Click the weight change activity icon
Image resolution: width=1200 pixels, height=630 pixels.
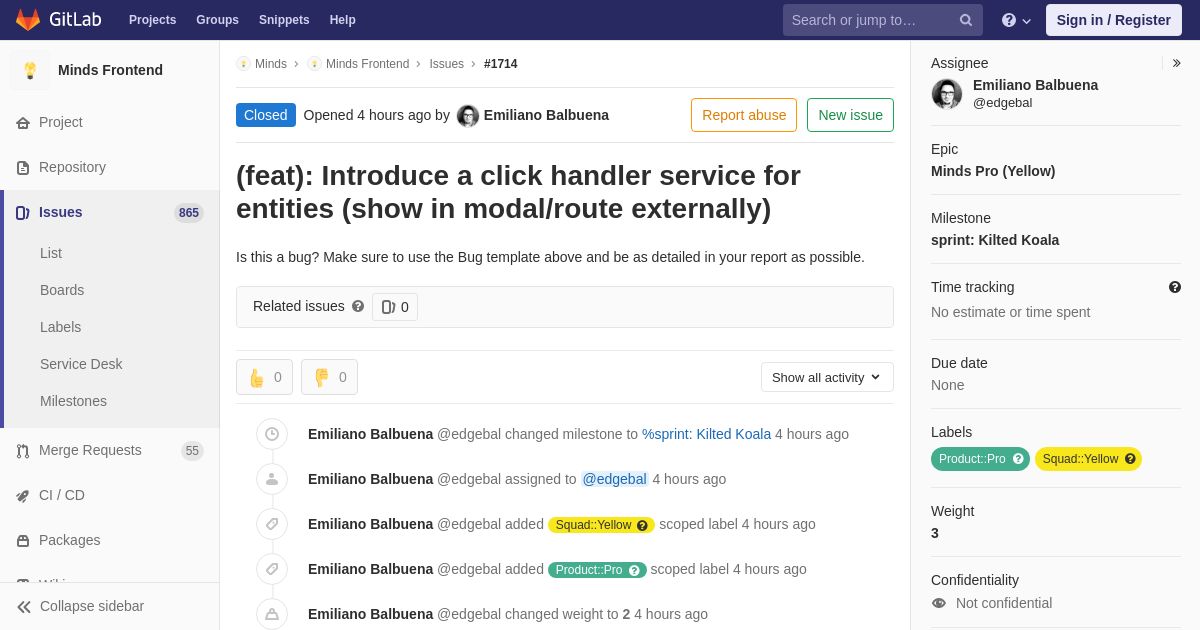pyautogui.click(x=272, y=614)
